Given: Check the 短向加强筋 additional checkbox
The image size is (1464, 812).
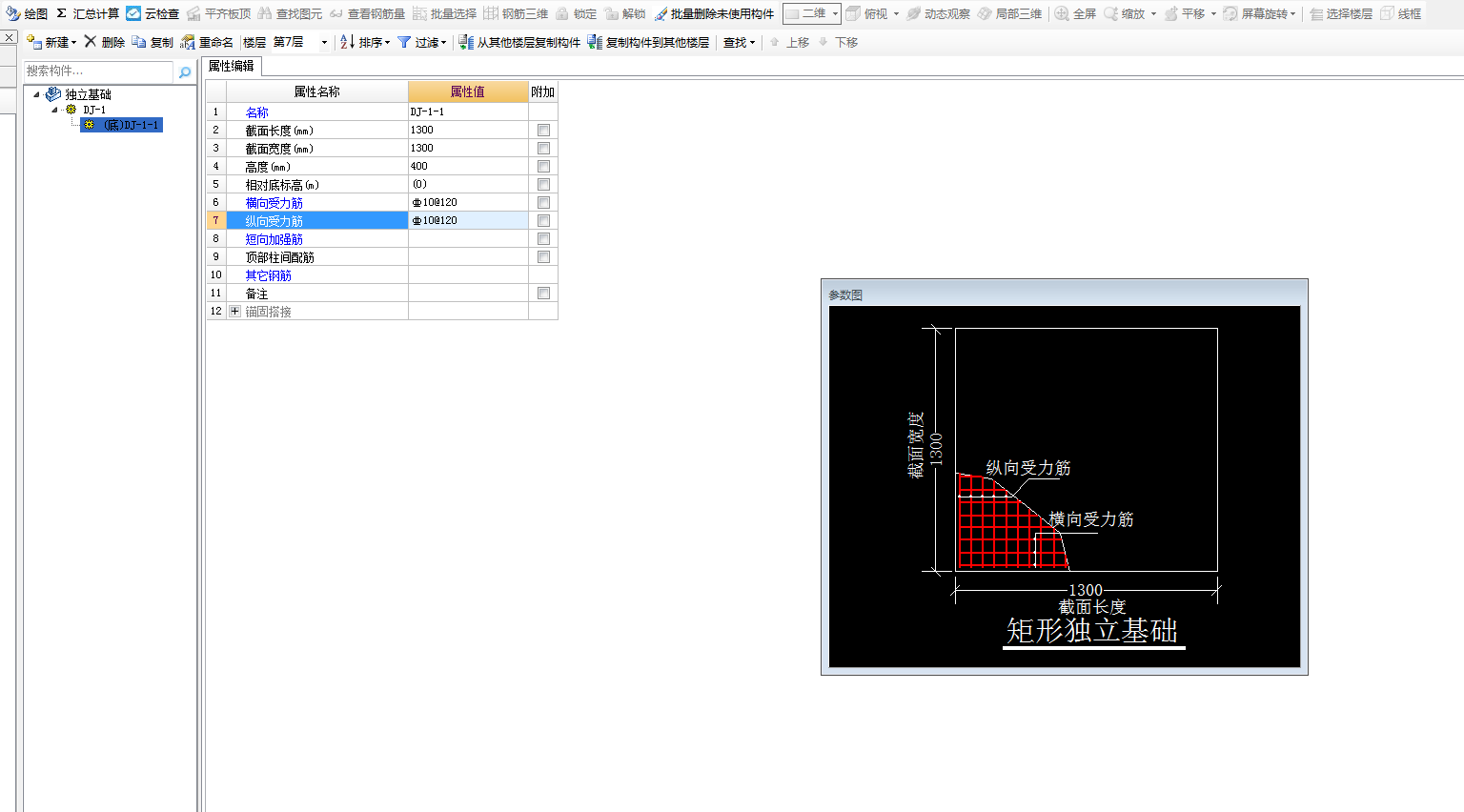Looking at the screenshot, I should point(543,238).
